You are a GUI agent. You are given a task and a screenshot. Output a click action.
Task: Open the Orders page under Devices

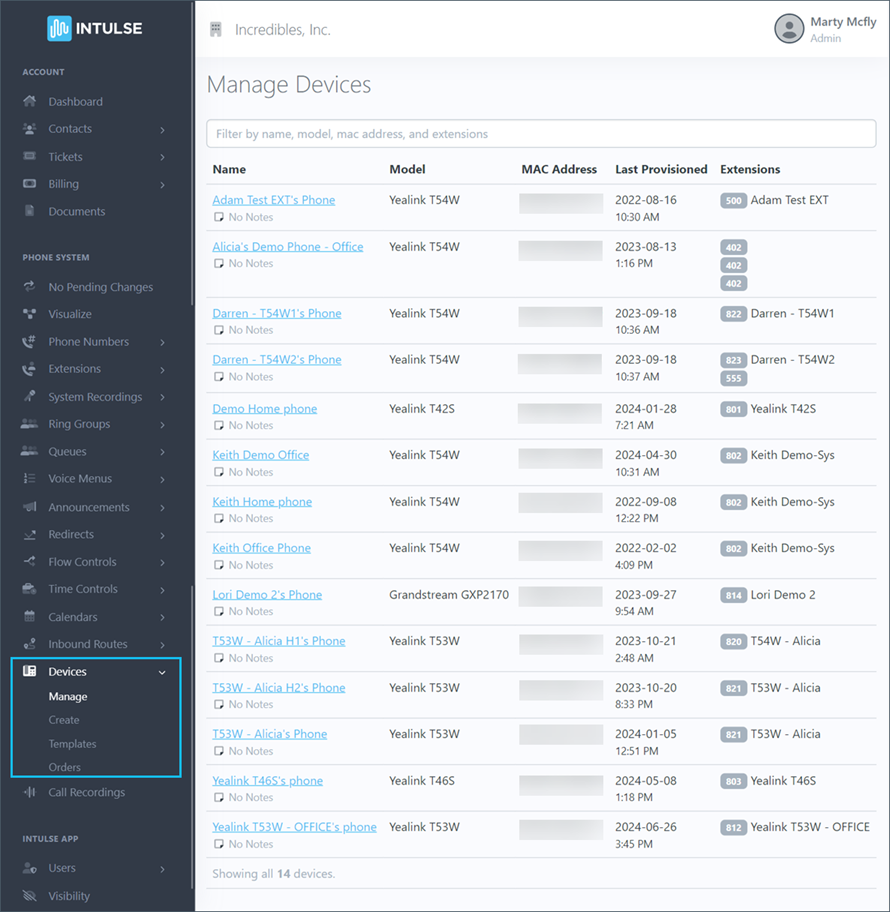tap(64, 767)
